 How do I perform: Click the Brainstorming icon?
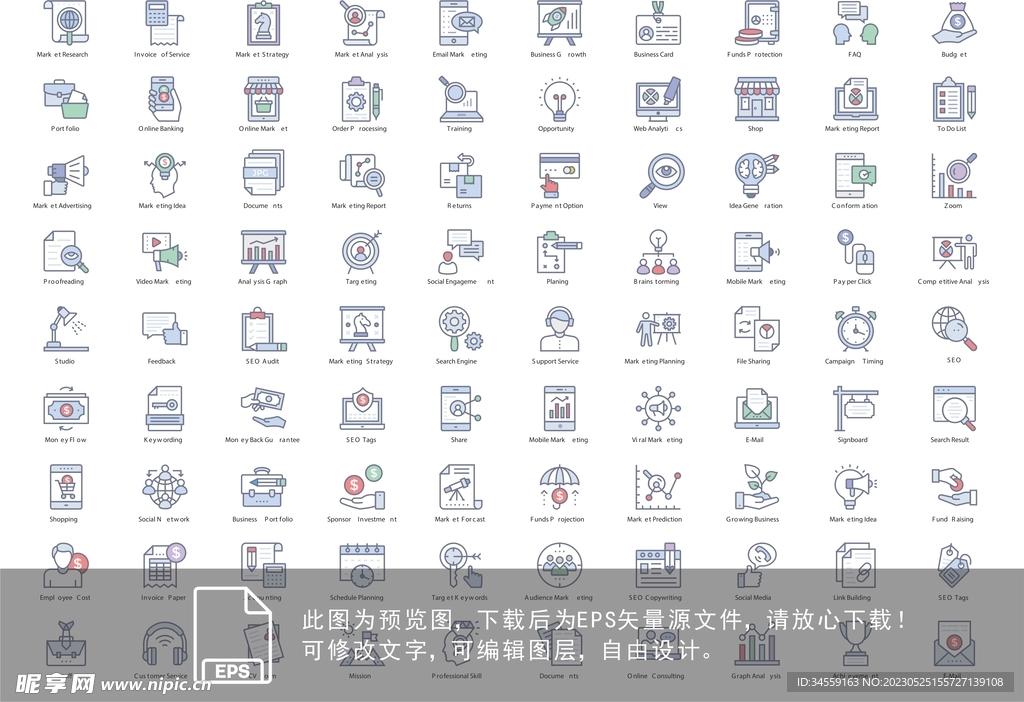click(657, 253)
